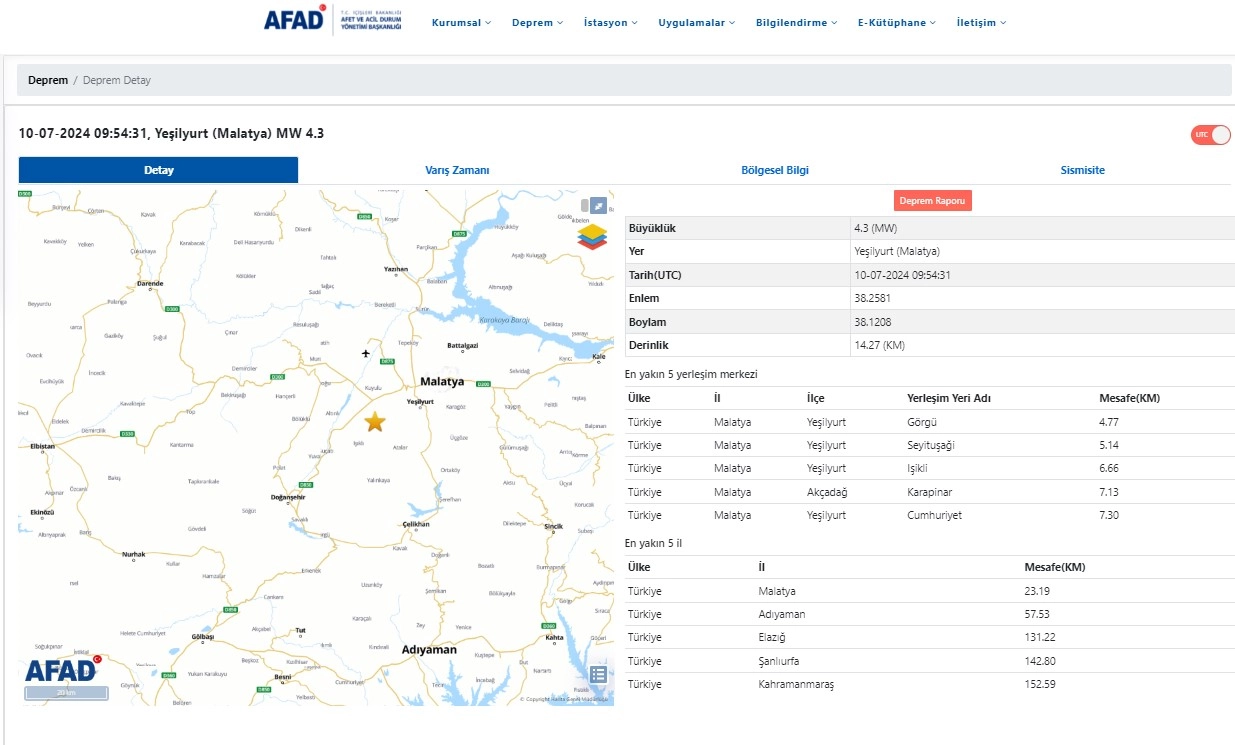The image size is (1235, 745).
Task: Click the gray handle beside fullscreen icon
Action: (x=585, y=206)
